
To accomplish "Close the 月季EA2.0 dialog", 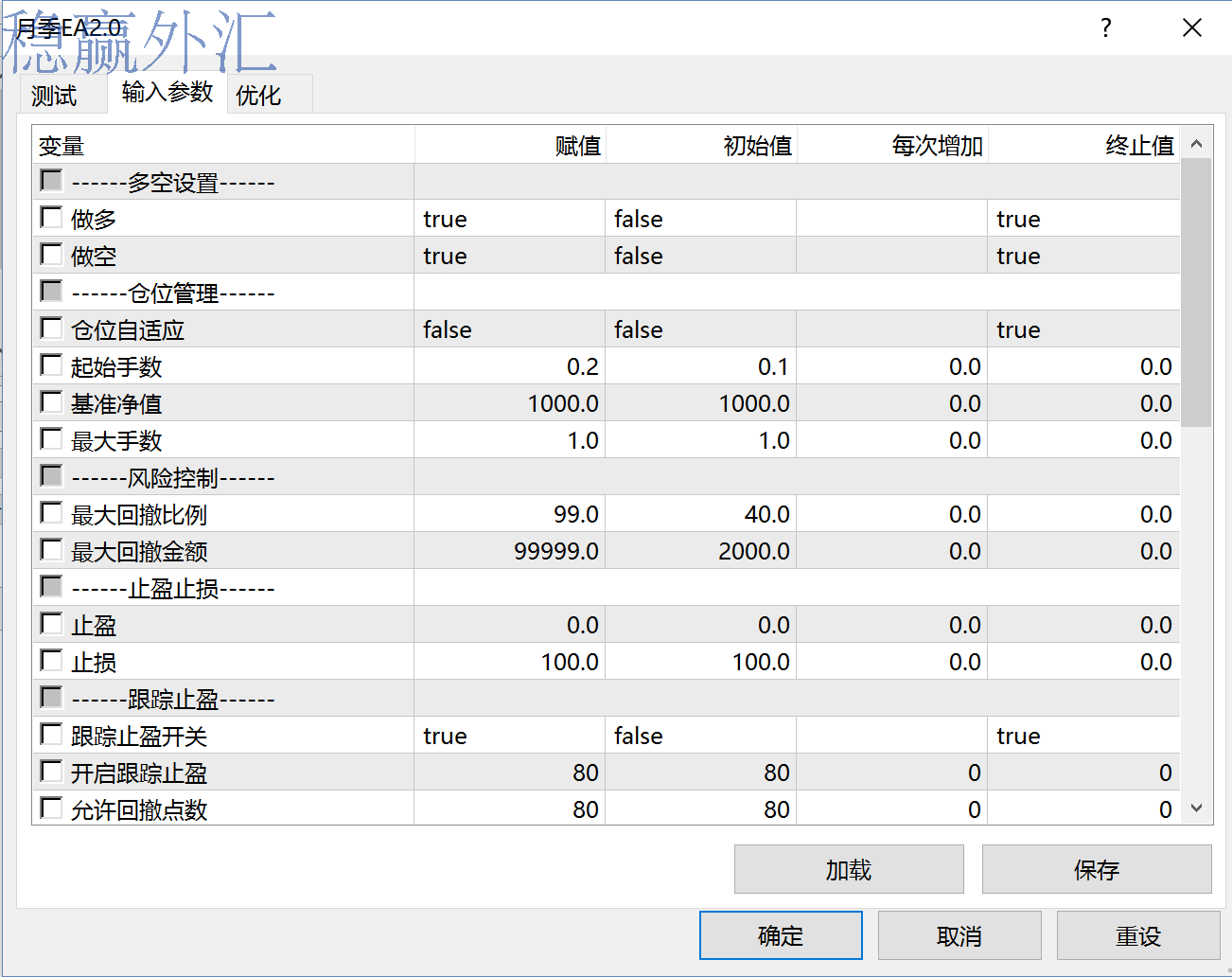I will (x=1192, y=27).
